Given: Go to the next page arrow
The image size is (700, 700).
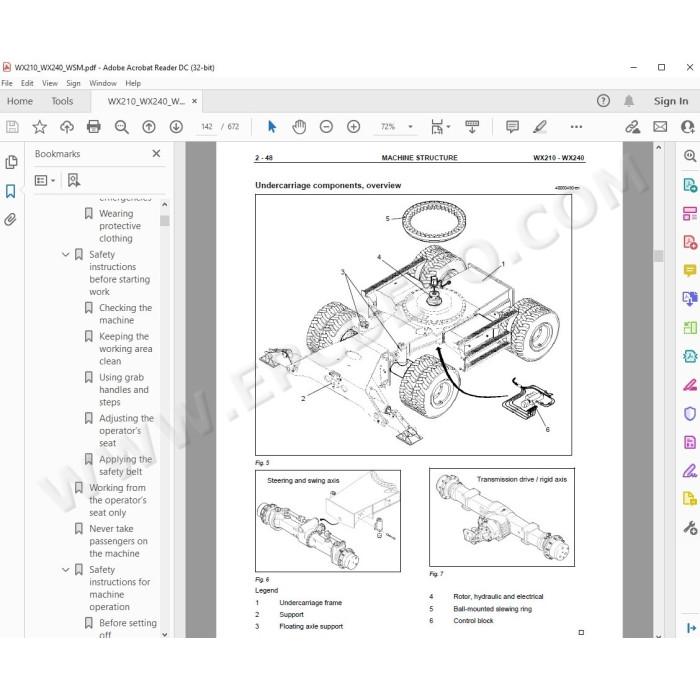Looking at the screenshot, I should [176, 127].
